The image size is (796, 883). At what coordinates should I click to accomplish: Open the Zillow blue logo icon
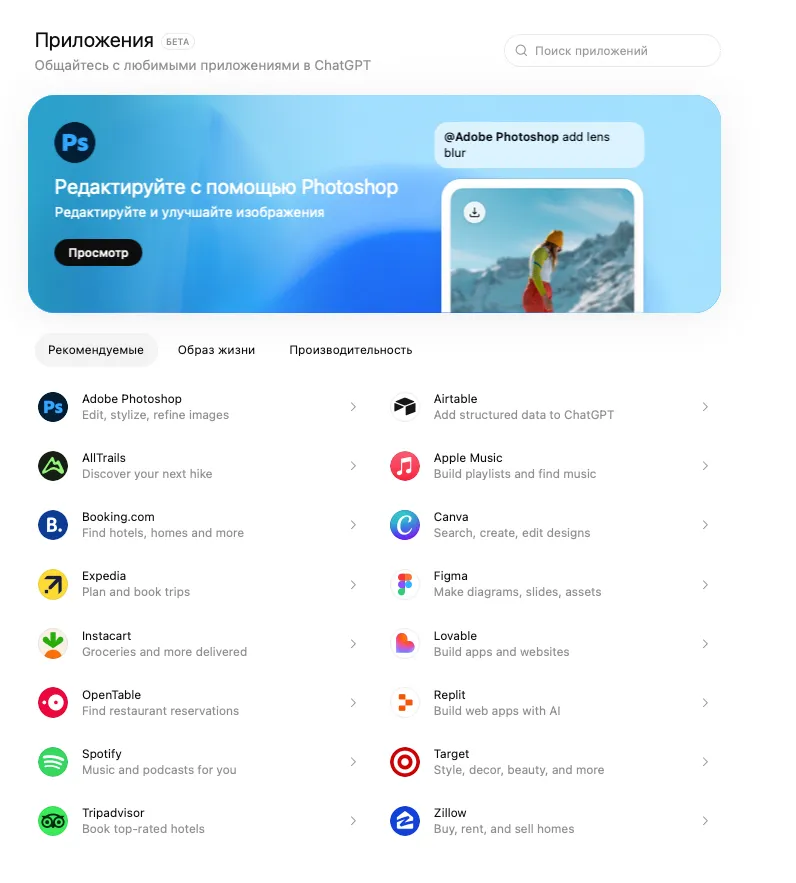point(405,820)
